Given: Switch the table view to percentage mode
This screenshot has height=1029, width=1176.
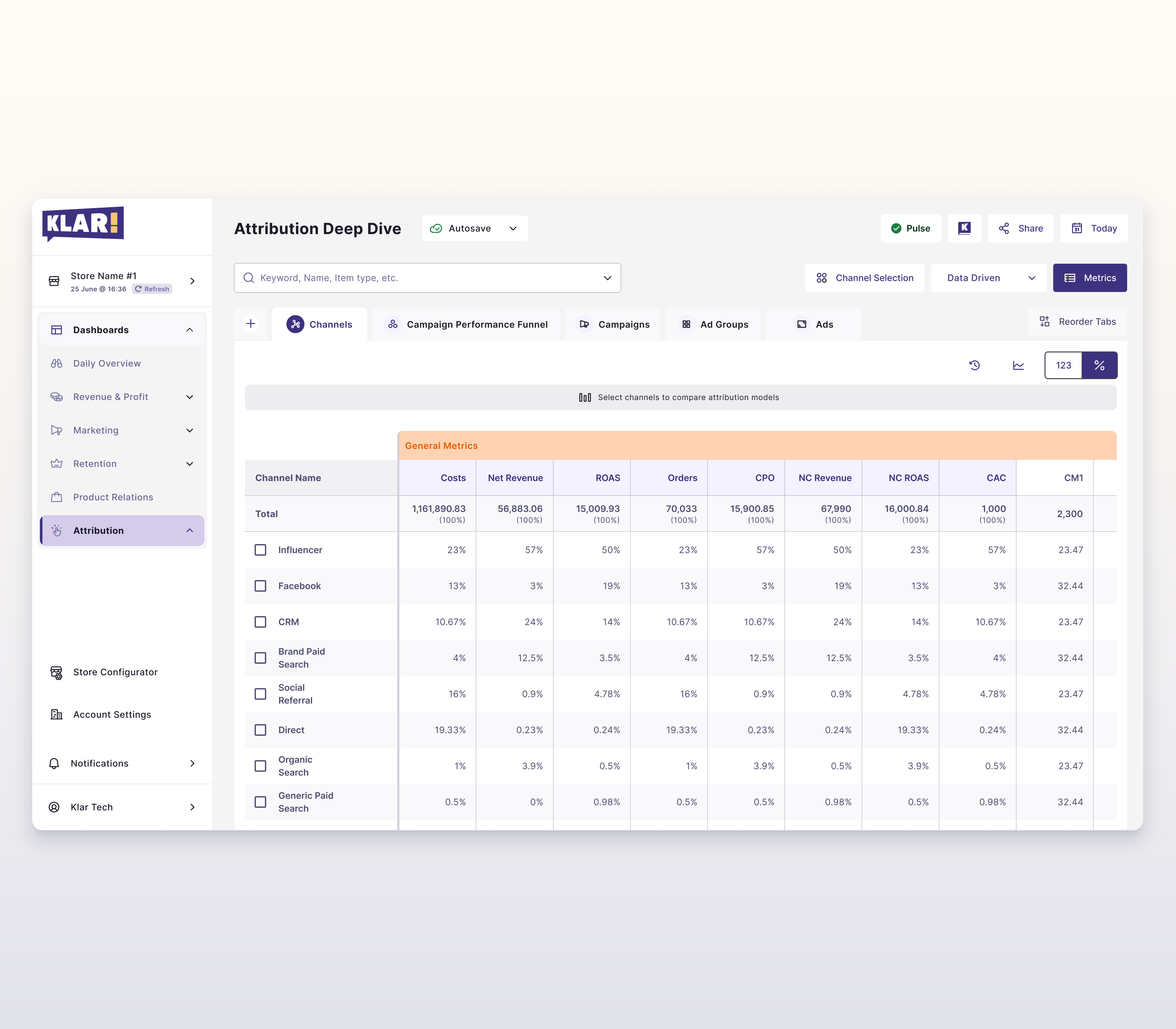Looking at the screenshot, I should pyautogui.click(x=1100, y=365).
